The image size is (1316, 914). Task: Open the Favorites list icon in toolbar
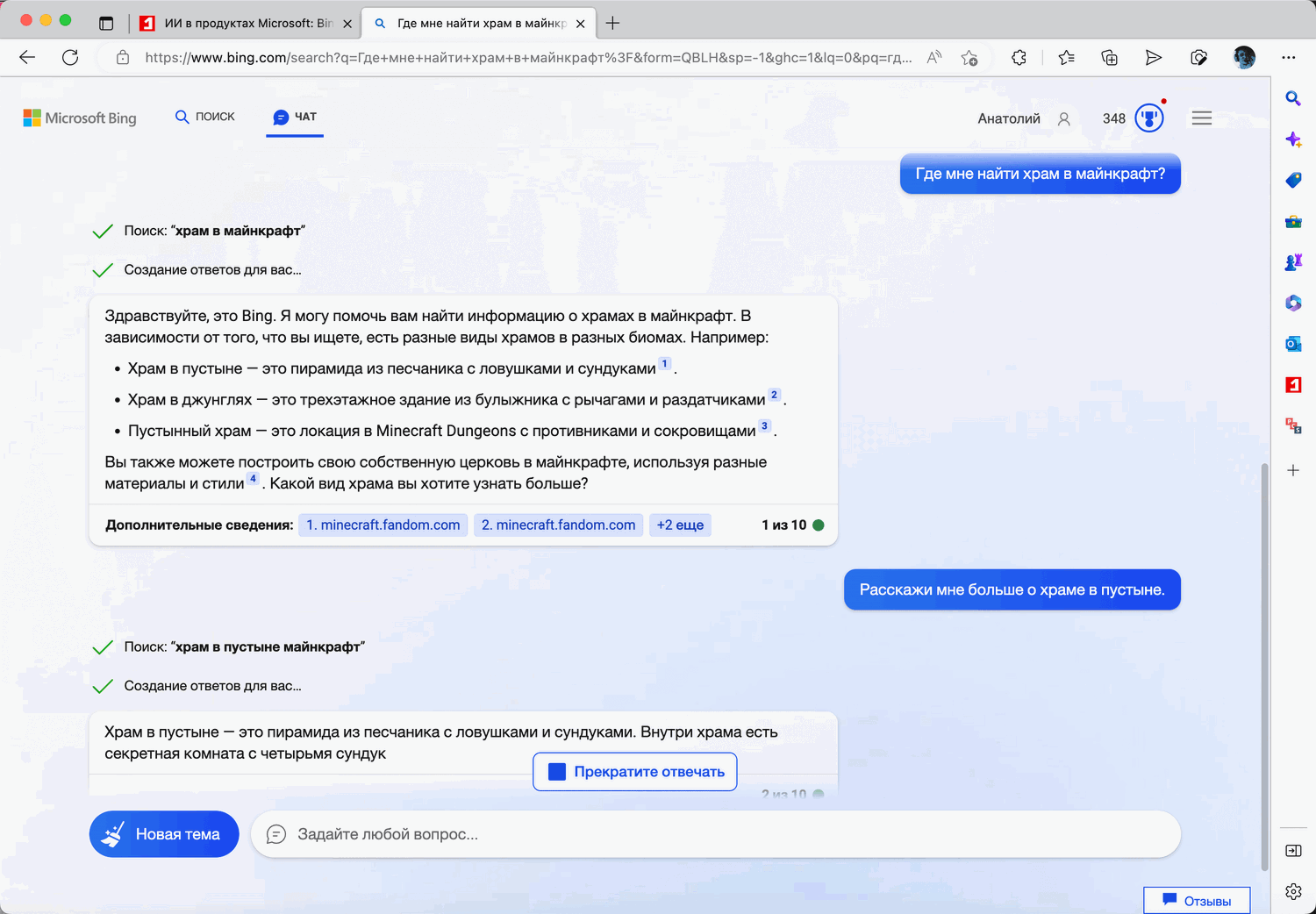(x=1067, y=58)
